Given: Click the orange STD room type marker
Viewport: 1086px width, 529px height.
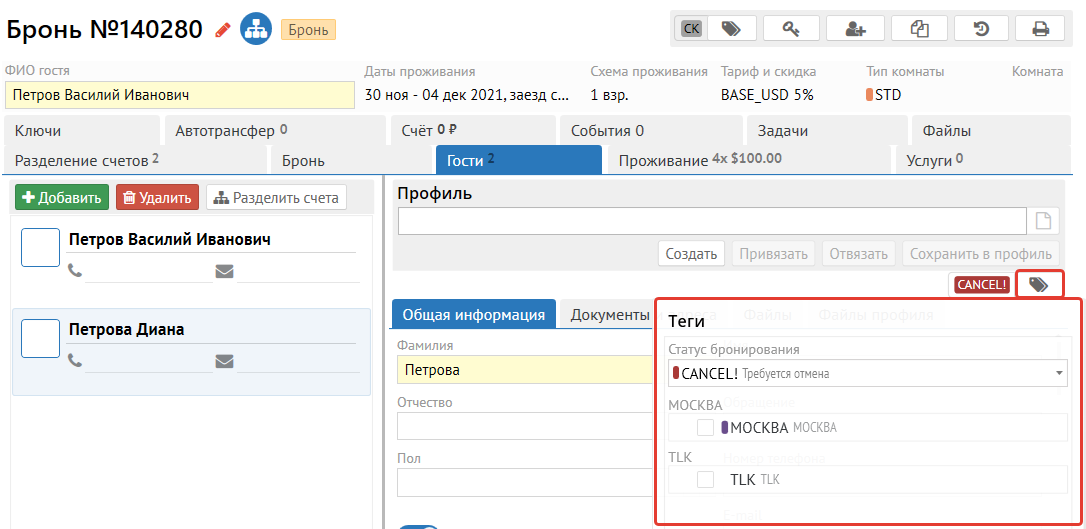Looking at the screenshot, I should pyautogui.click(x=869, y=96).
